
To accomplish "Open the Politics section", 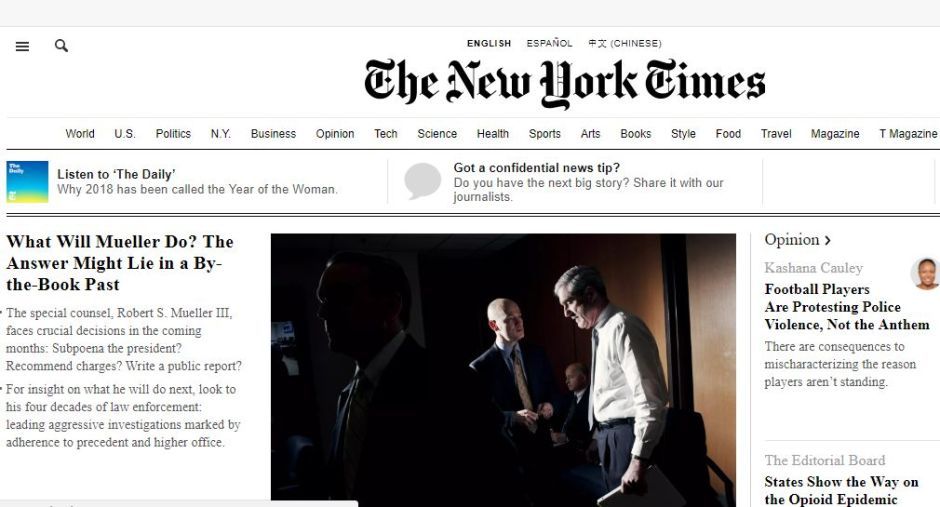I will [x=173, y=134].
